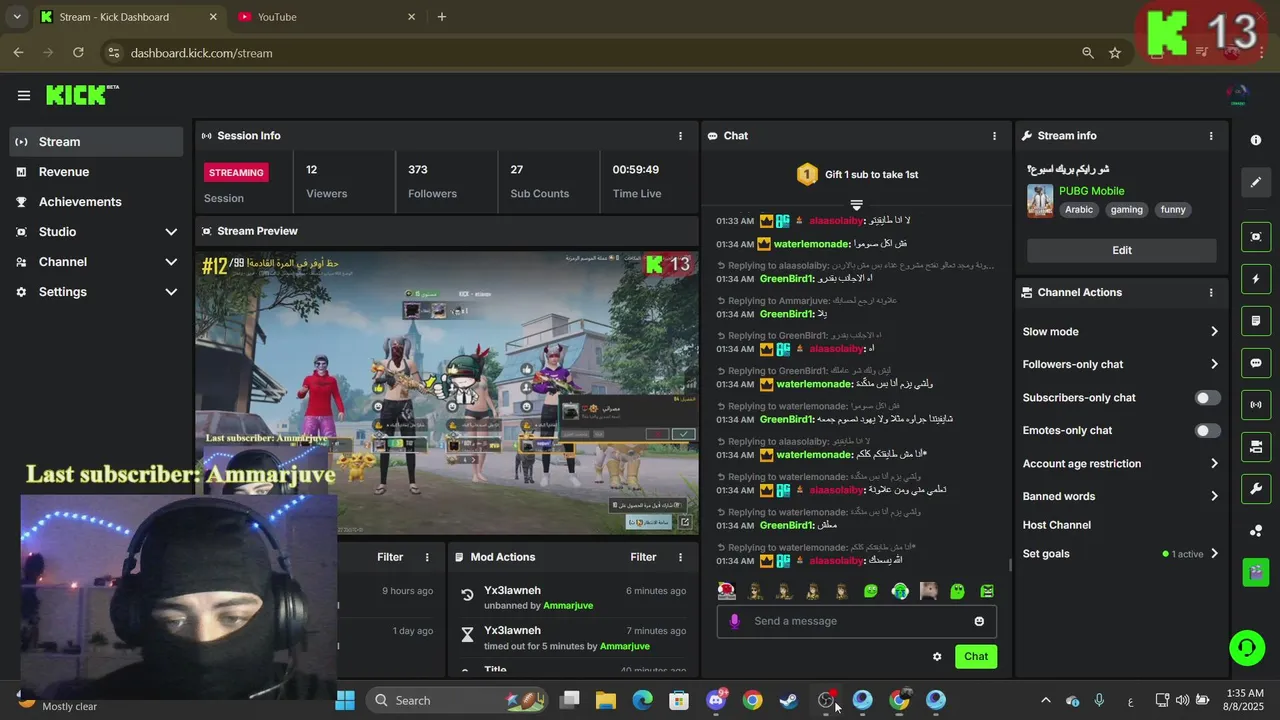Click the Edit stream info button
Viewport: 1280px width, 720px height.
point(1122,251)
